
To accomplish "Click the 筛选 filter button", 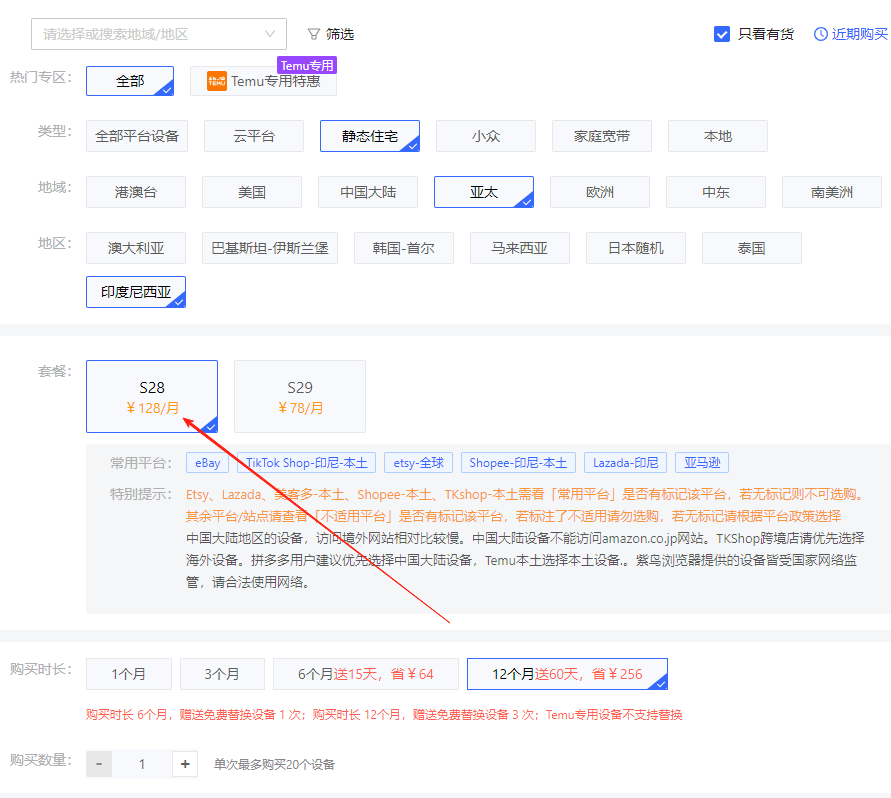I will click(331, 35).
